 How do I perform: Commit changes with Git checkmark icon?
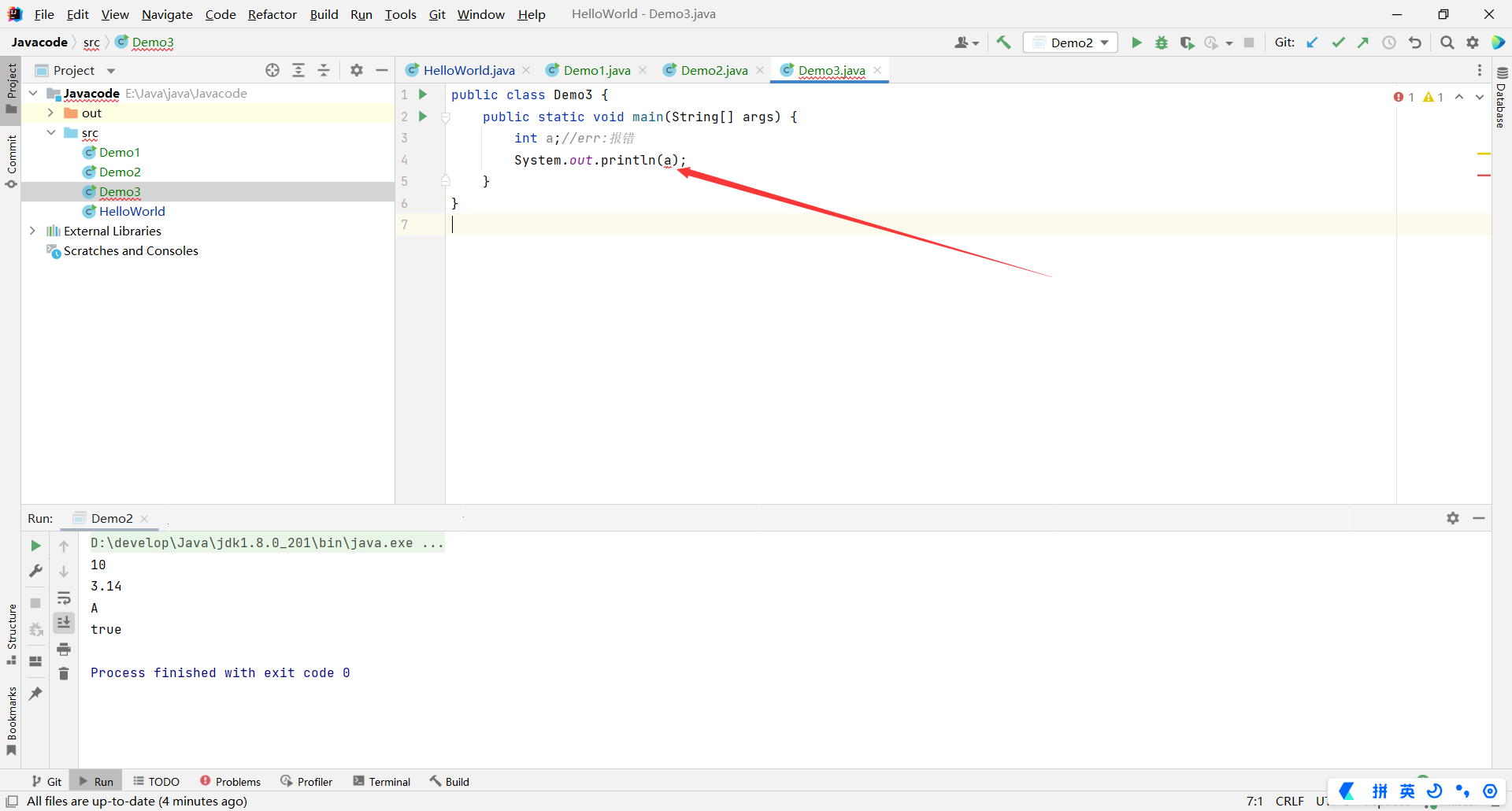tap(1338, 43)
